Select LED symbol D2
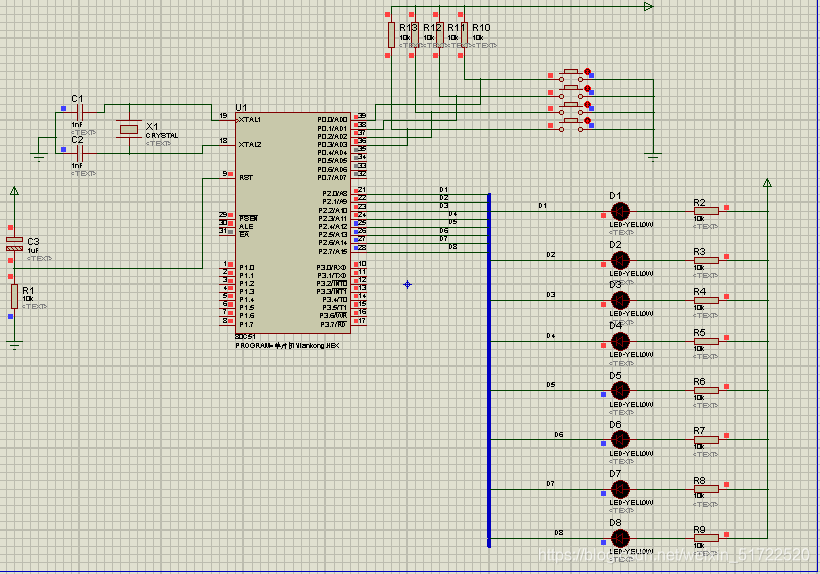The width and height of the screenshot is (820, 574). (x=620, y=260)
